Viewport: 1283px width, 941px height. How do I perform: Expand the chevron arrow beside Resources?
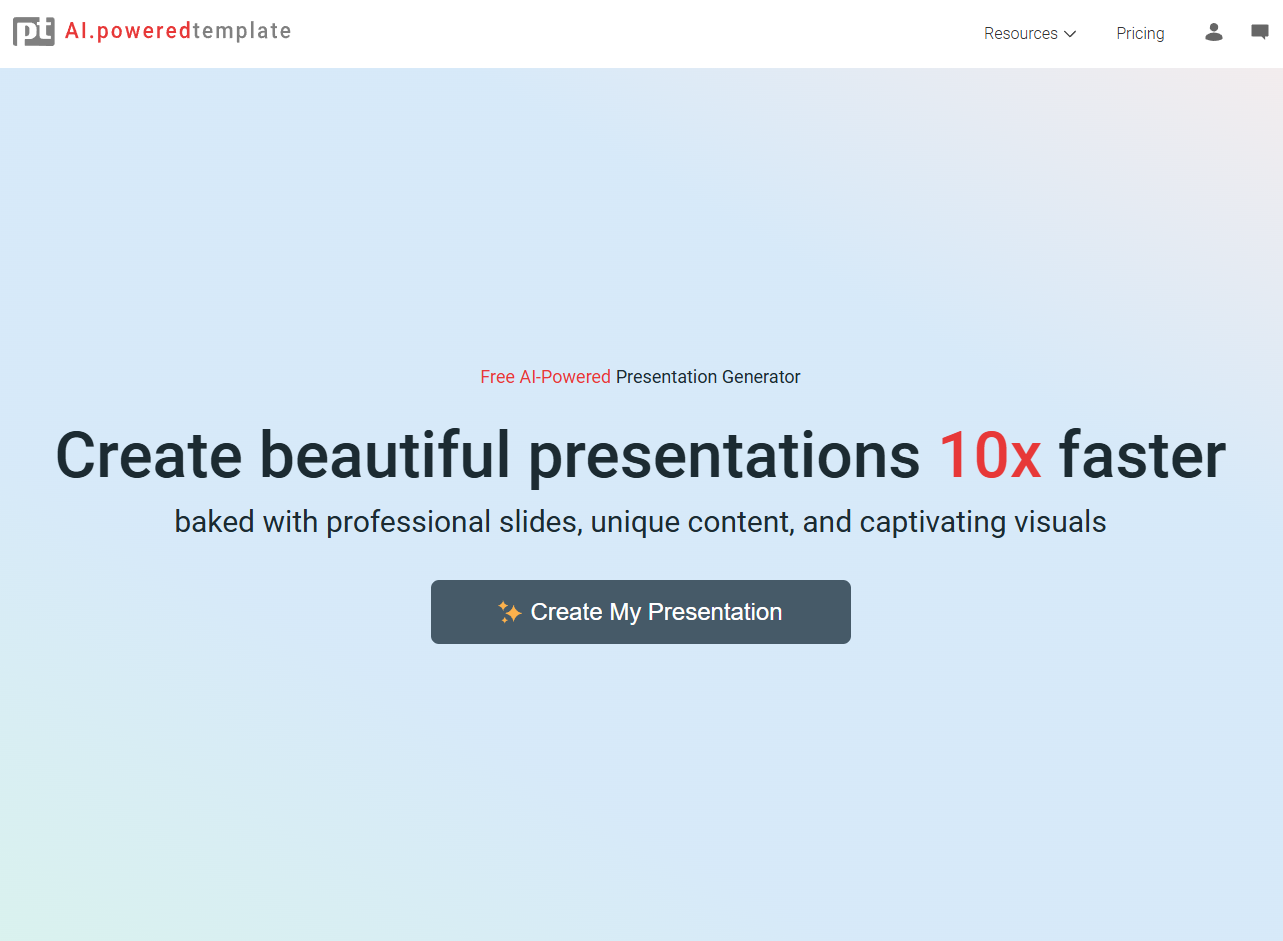point(1070,34)
